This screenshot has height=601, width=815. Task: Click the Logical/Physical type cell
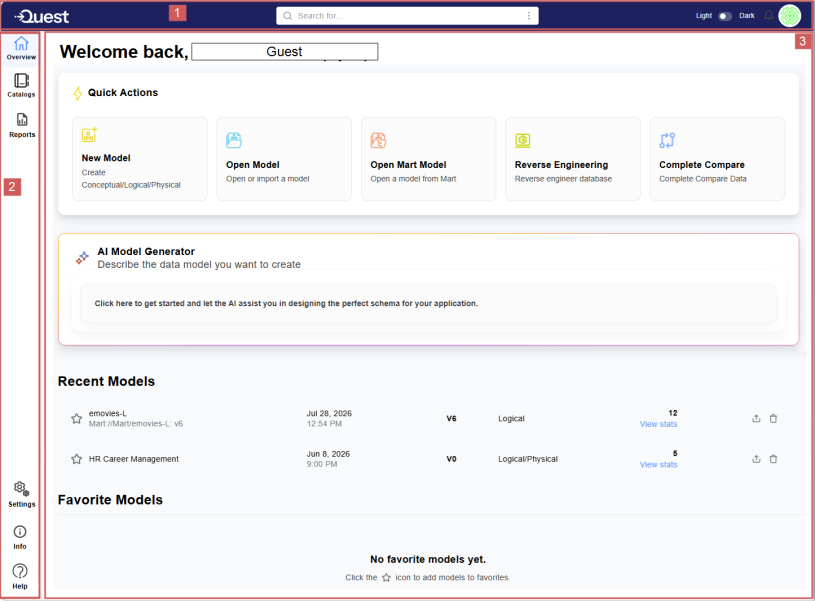pos(528,459)
